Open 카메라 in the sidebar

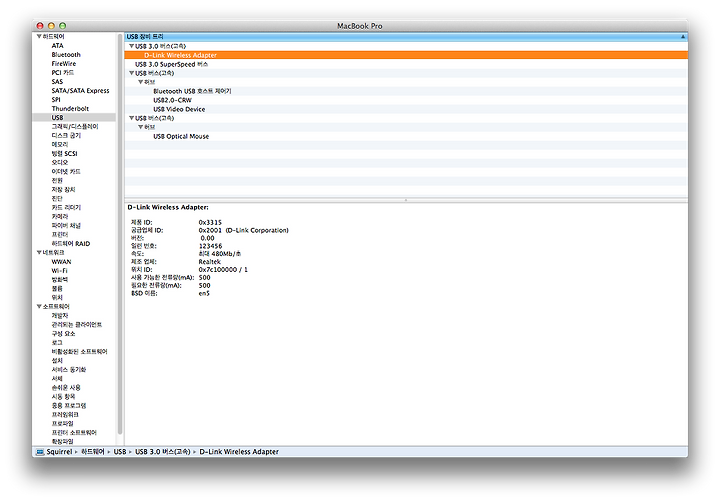60,216
